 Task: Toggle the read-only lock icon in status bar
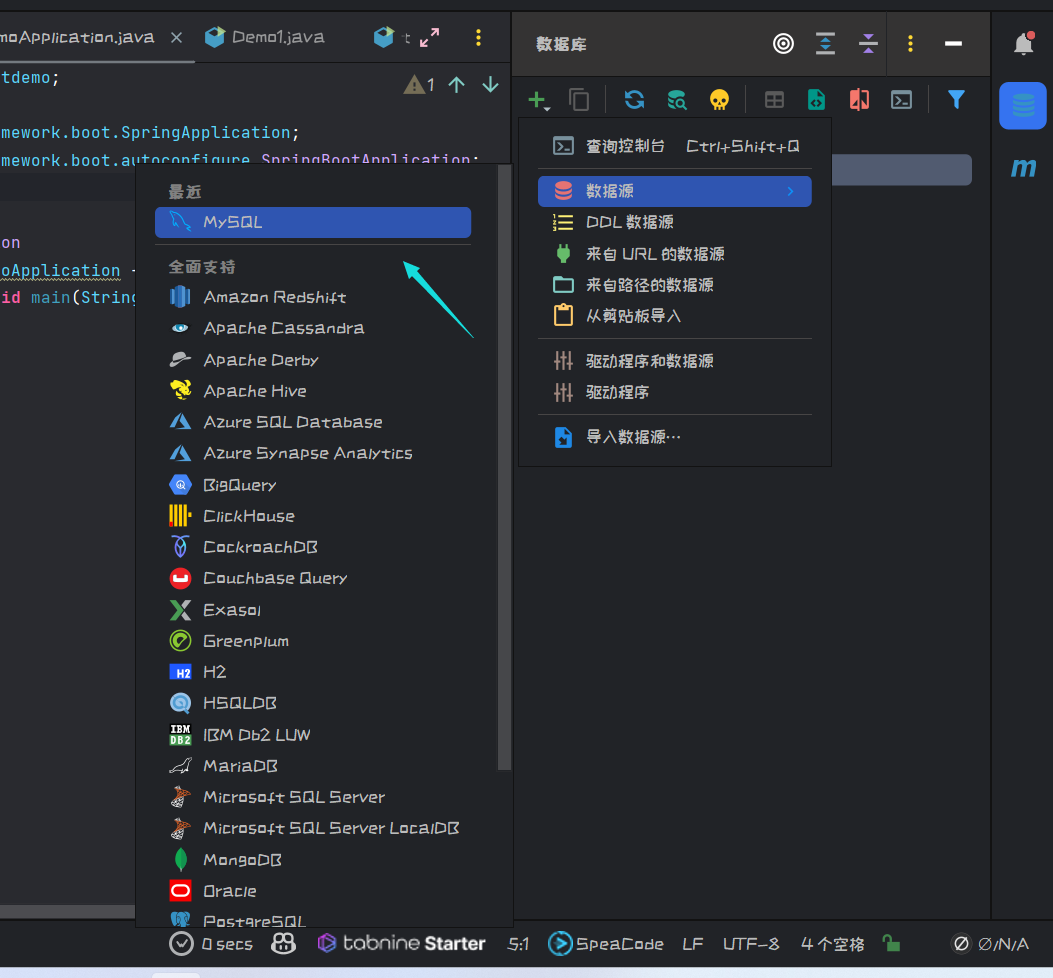click(891, 944)
